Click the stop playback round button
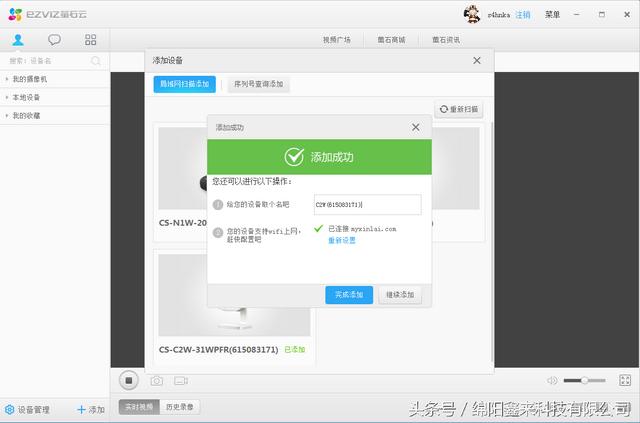This screenshot has height=423, width=640. point(128,380)
